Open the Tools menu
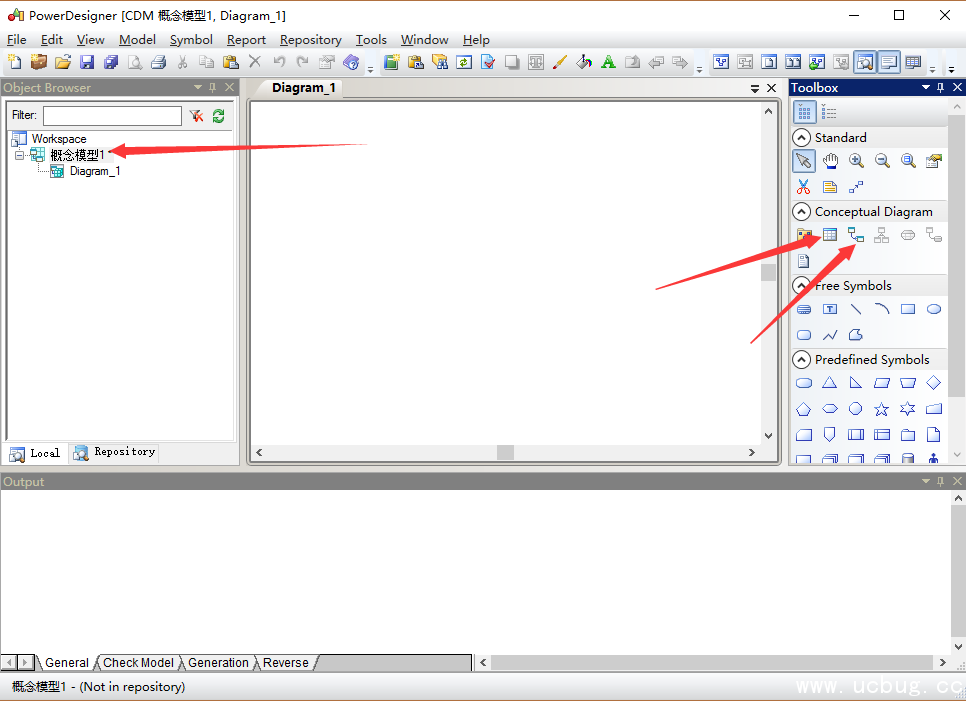 pos(371,39)
